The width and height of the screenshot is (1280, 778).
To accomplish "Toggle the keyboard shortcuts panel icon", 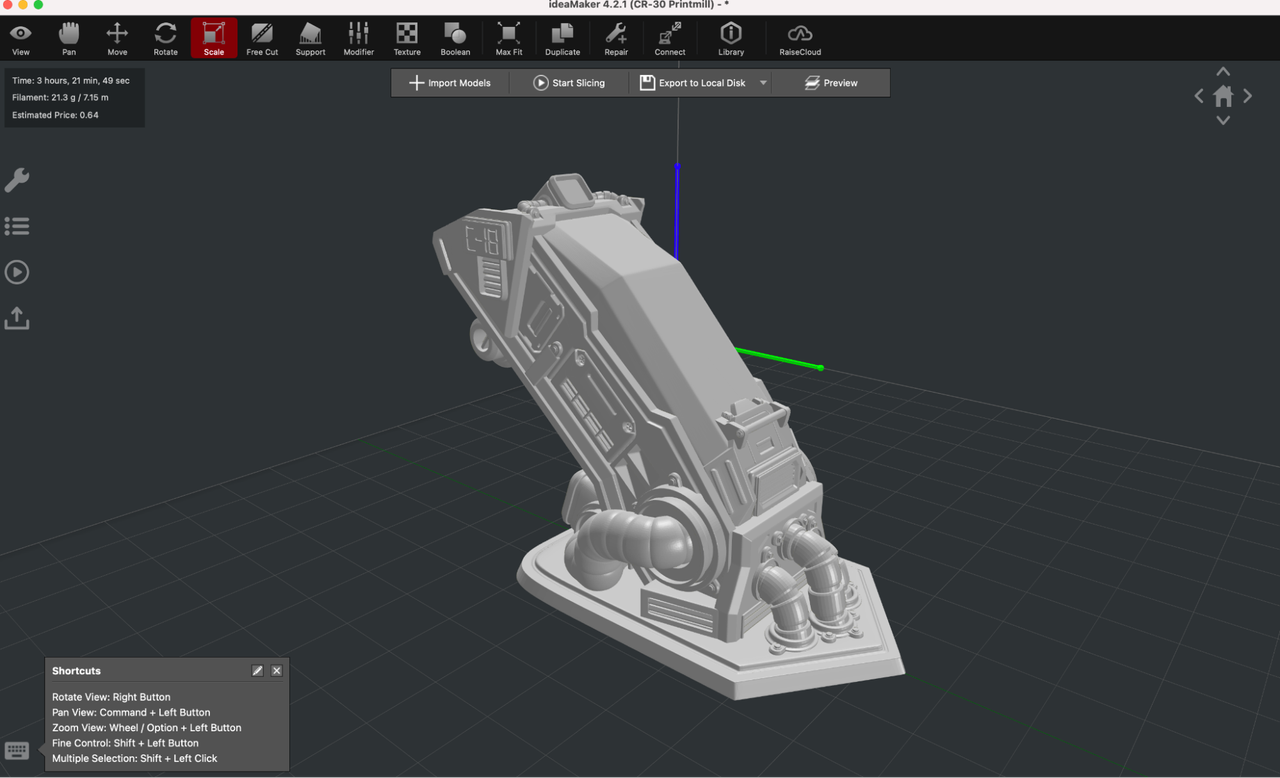I will [x=17, y=750].
